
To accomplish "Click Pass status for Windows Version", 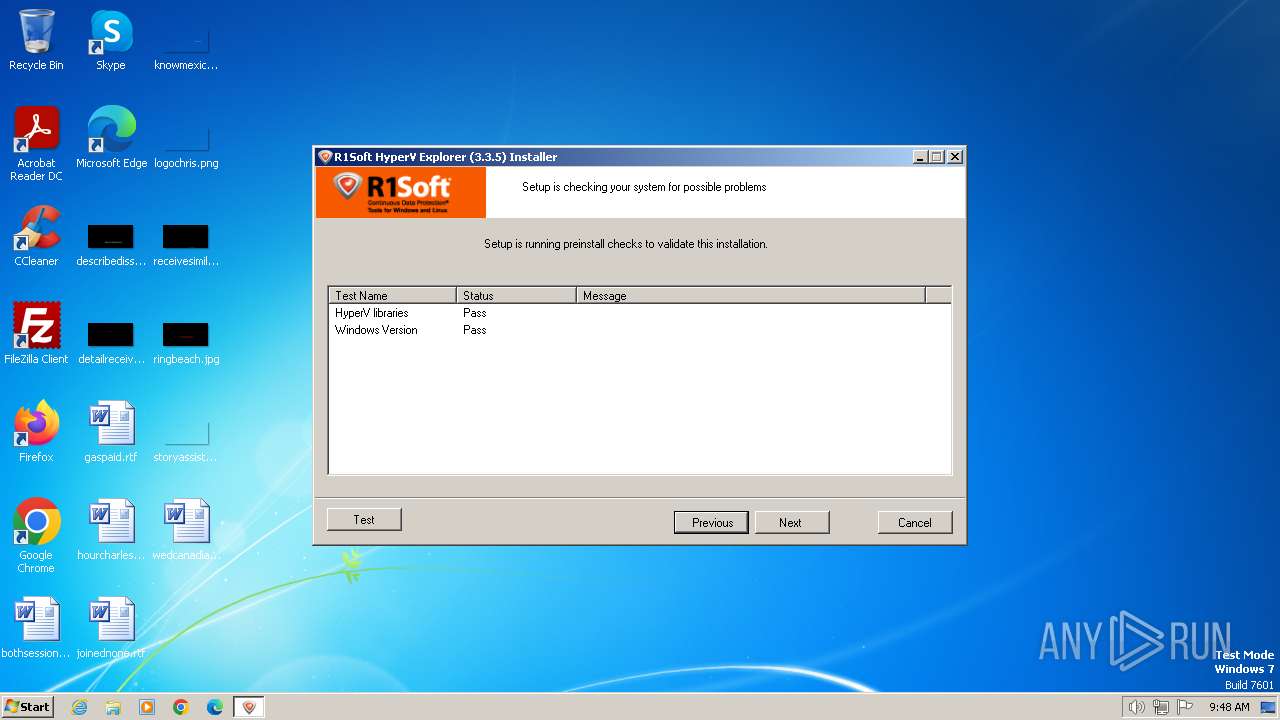I will (475, 330).
